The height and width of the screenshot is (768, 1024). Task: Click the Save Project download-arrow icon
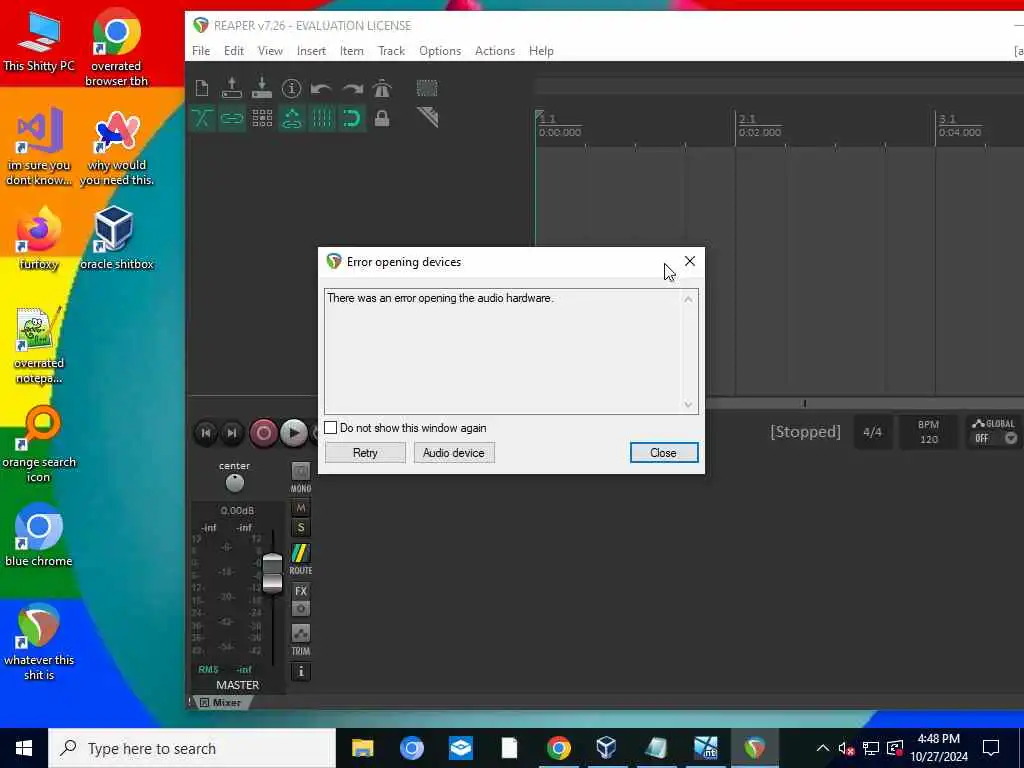click(x=262, y=88)
